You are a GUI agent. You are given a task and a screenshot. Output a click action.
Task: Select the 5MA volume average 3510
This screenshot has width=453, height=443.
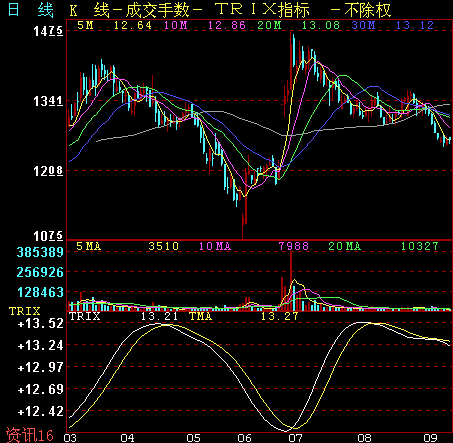pyautogui.click(x=164, y=247)
